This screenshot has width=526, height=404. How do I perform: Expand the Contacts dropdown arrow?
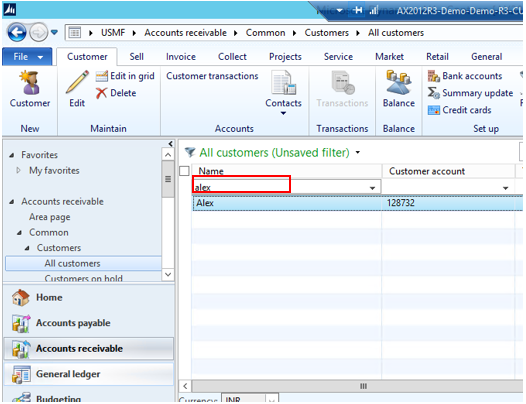click(x=283, y=113)
